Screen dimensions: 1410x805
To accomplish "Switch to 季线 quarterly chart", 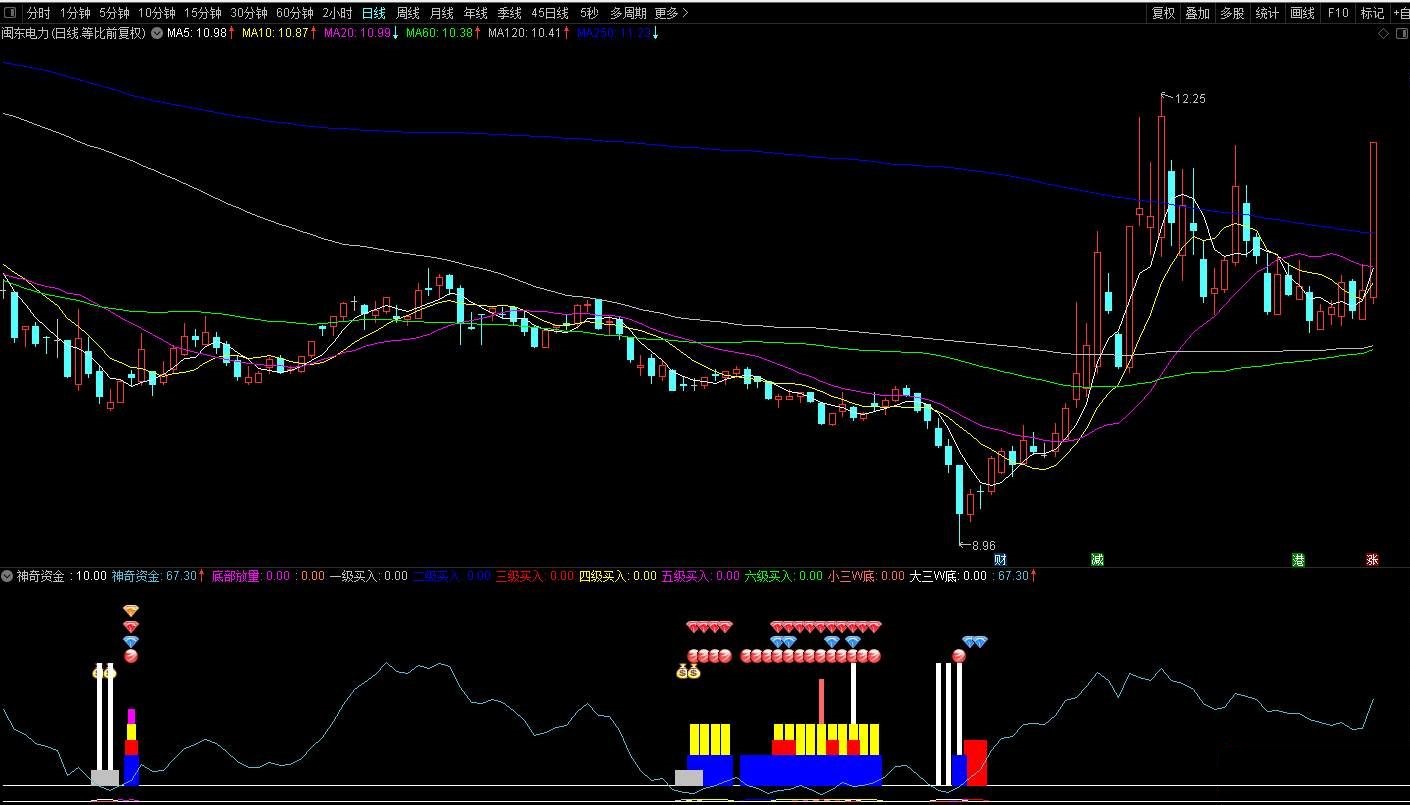I will 509,13.
